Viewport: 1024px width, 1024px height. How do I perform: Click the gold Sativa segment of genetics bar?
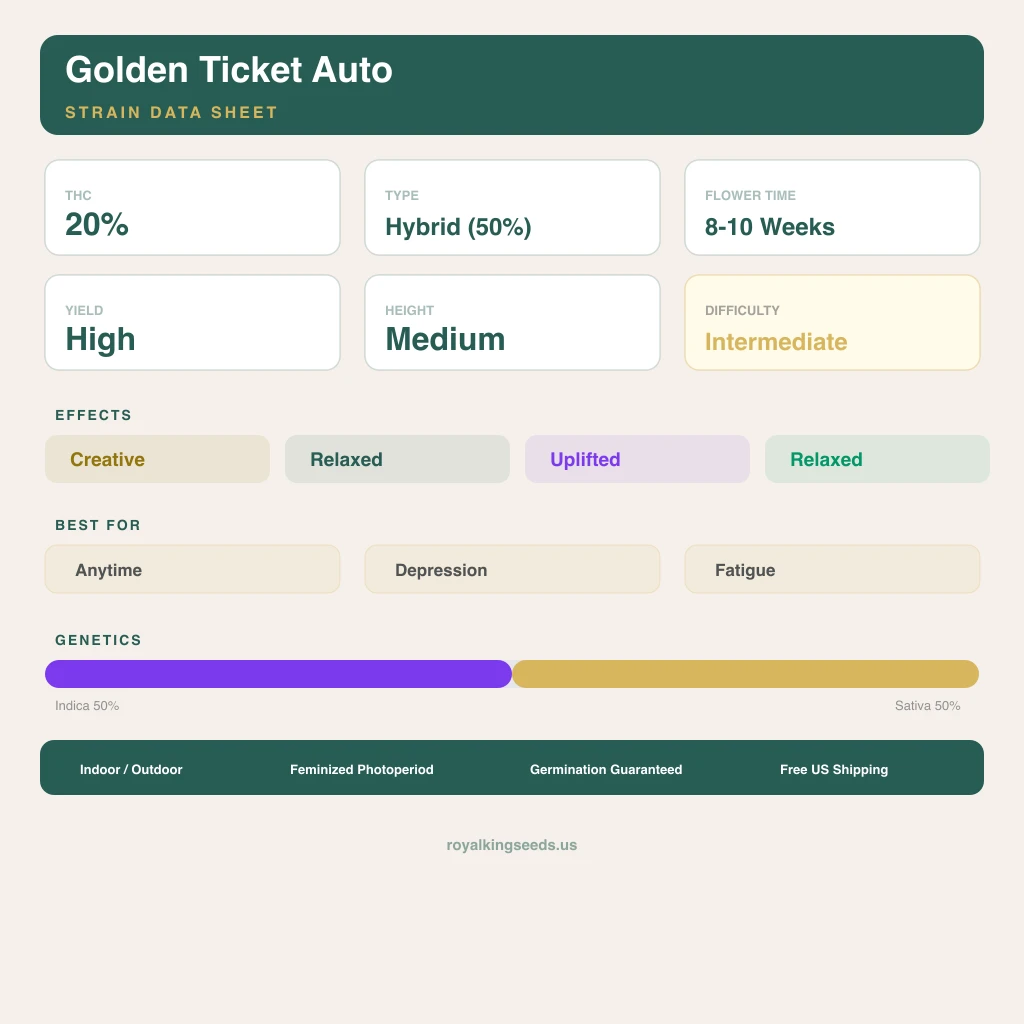coord(745,674)
